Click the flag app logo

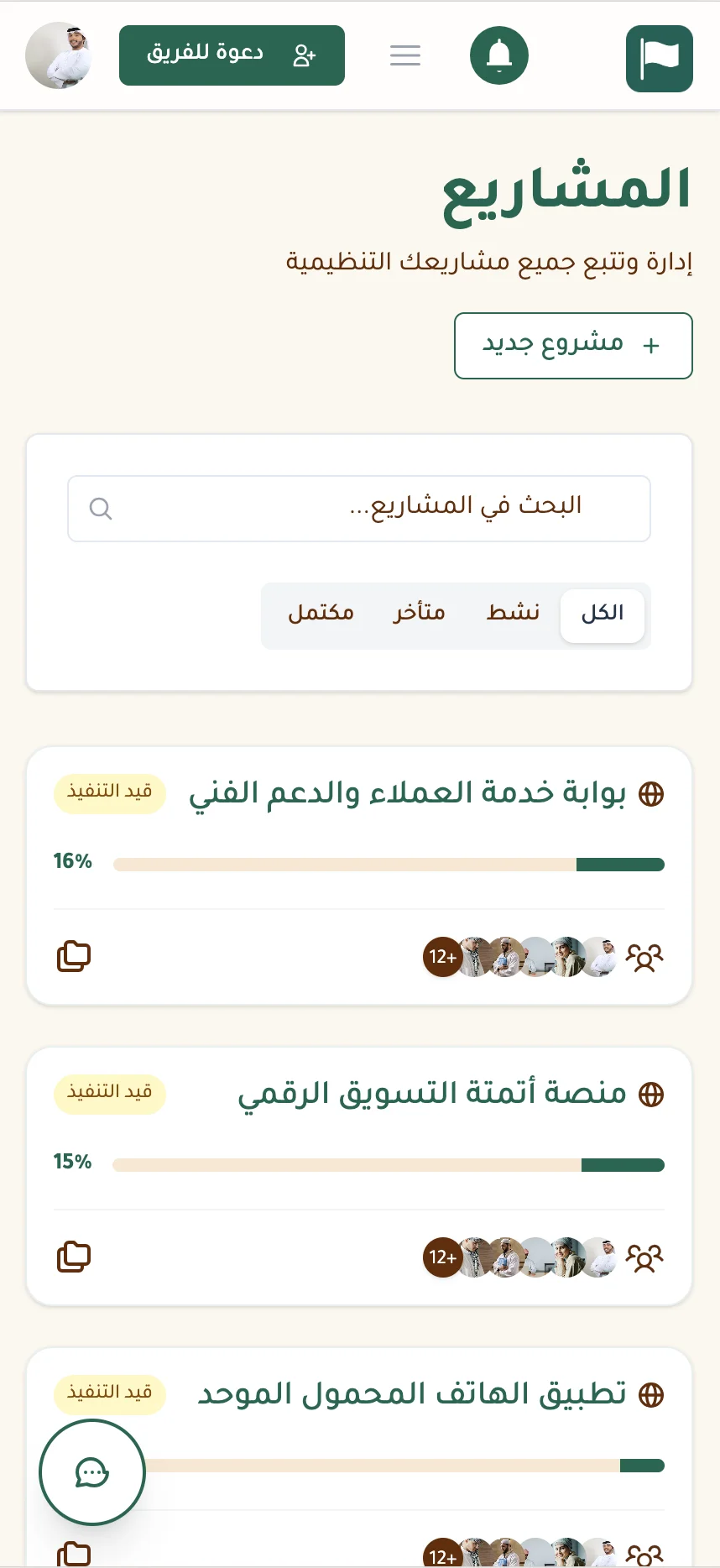(x=660, y=59)
